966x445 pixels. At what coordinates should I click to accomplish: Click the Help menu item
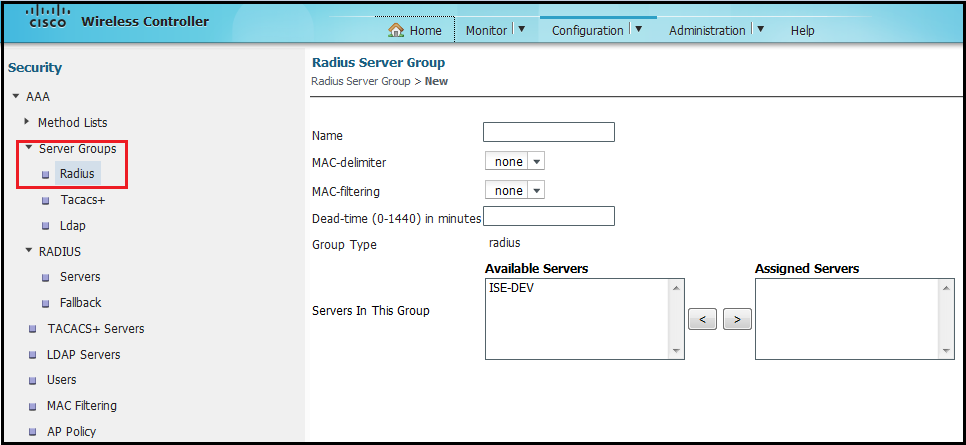tap(802, 30)
